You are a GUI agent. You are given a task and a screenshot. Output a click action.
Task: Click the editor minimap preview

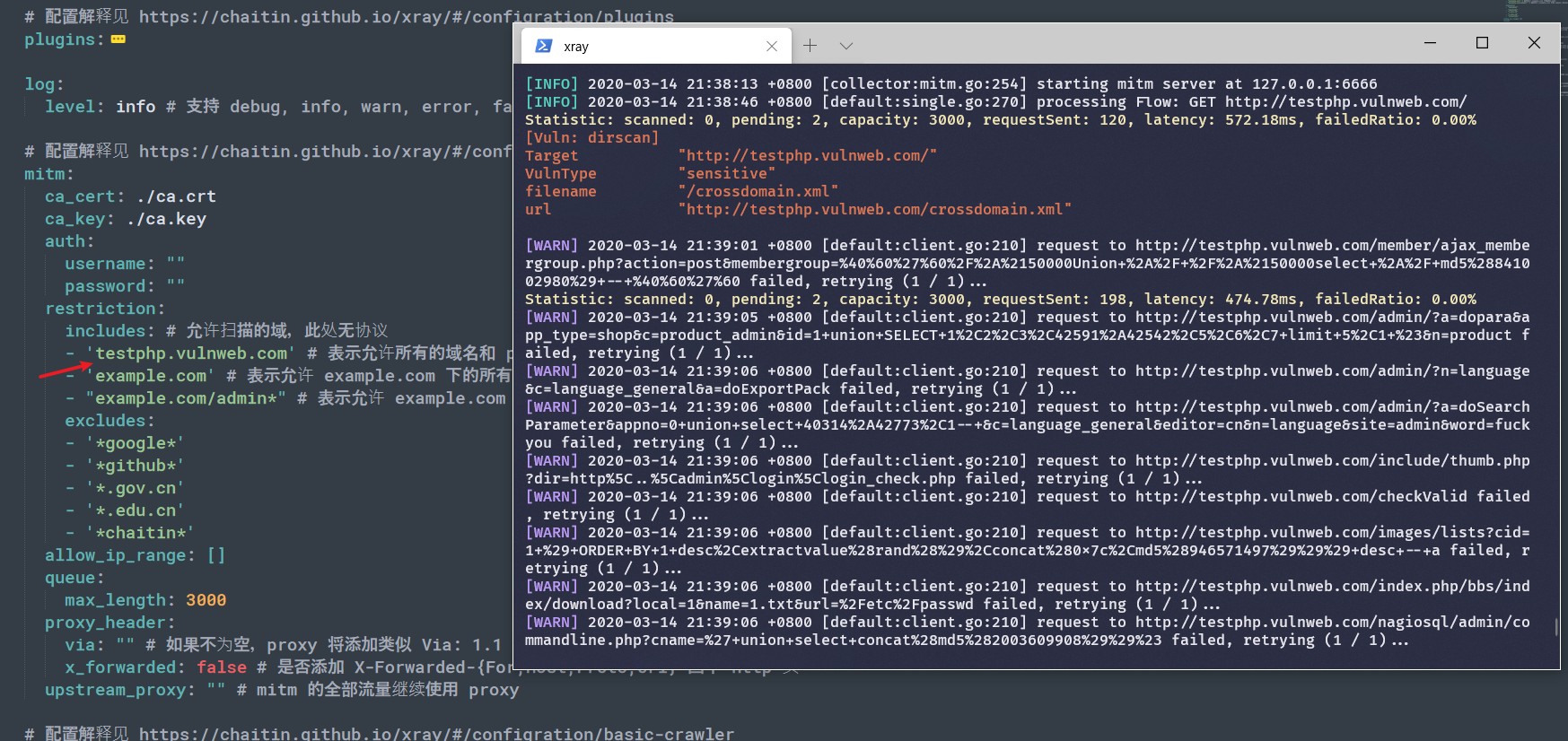click(1513, 10)
